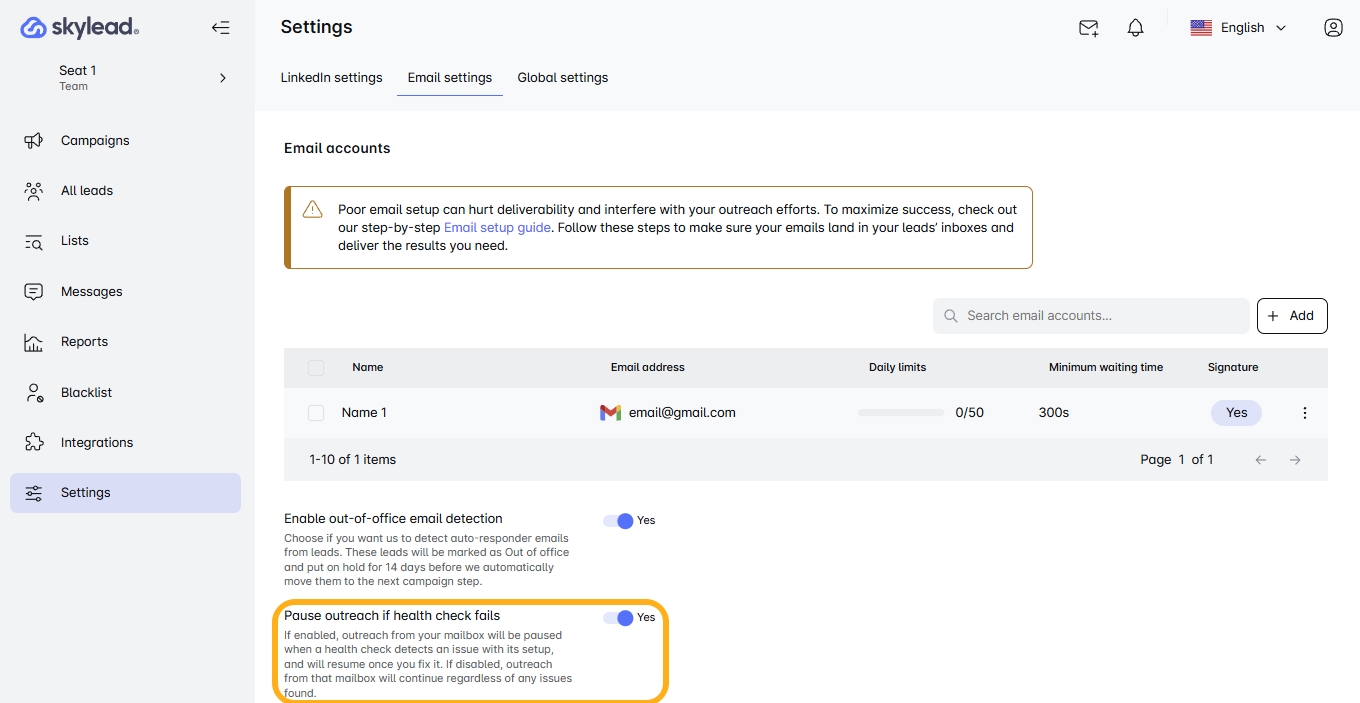The height and width of the screenshot is (703, 1360).
Task: Click the Skylead logo
Action: pos(80,28)
